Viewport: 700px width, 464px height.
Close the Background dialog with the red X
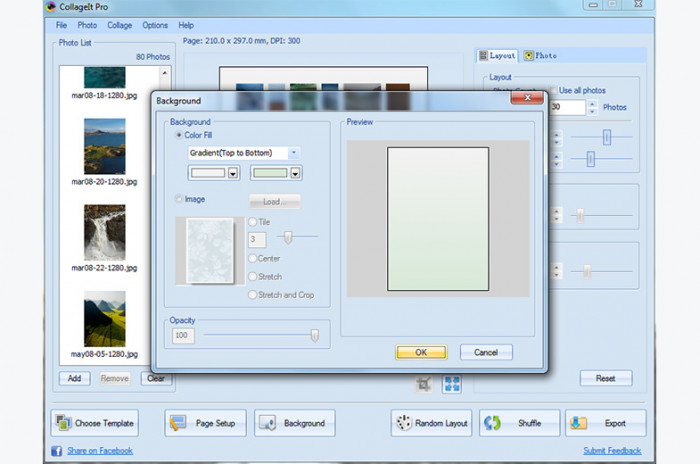(x=527, y=98)
